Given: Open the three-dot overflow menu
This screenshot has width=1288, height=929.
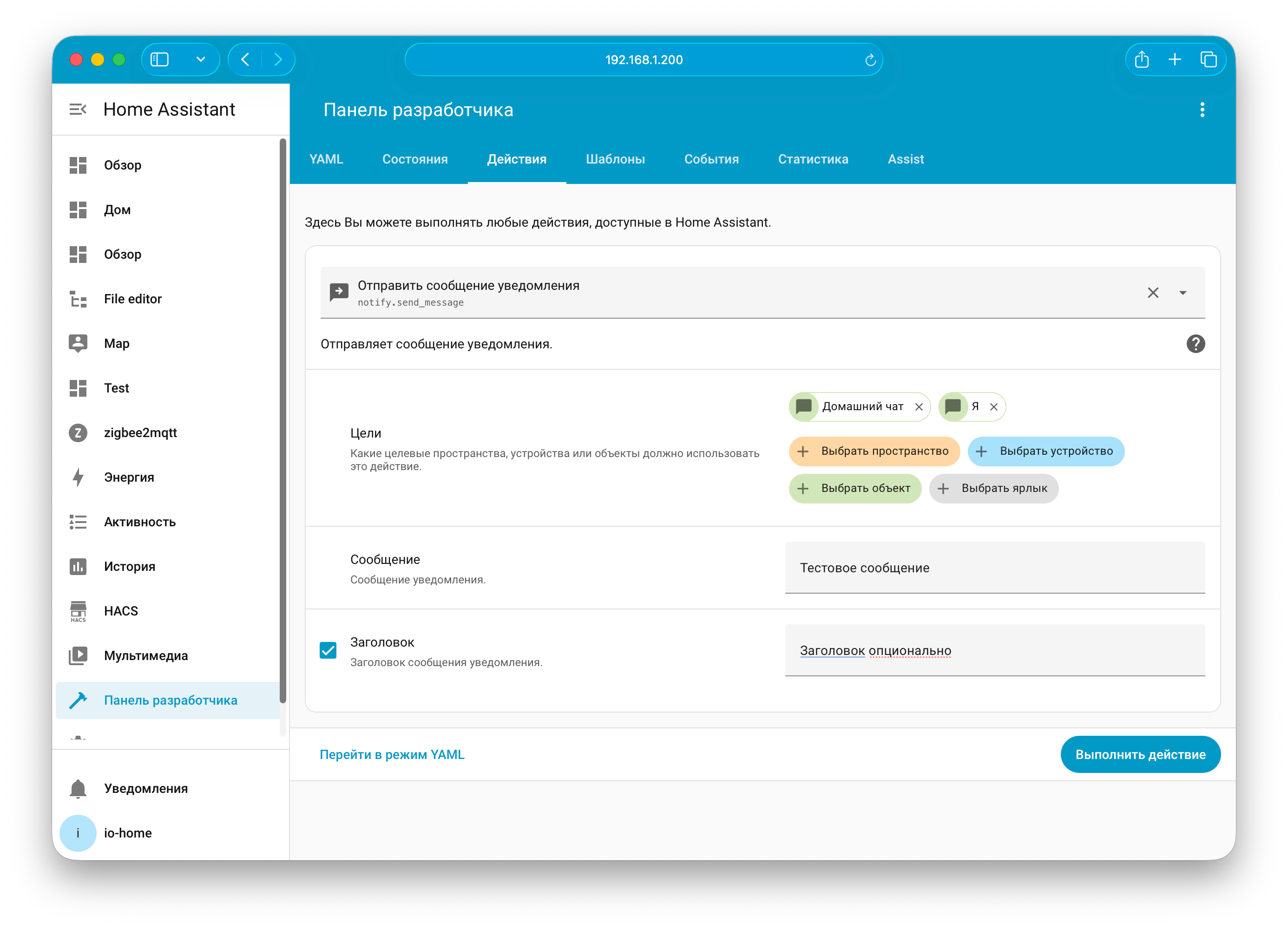Looking at the screenshot, I should click(1202, 110).
